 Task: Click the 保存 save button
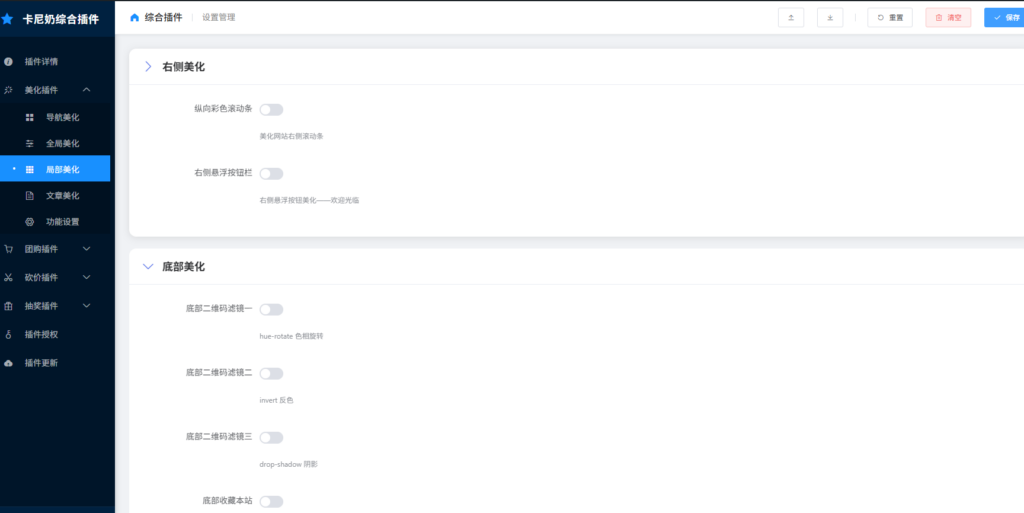(x=1006, y=18)
